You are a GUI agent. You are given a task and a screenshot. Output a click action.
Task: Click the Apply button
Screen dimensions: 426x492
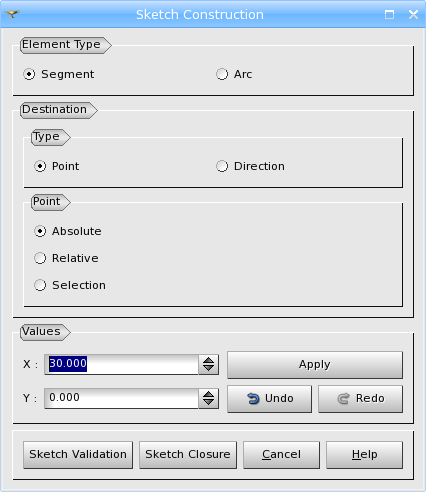(x=315, y=365)
